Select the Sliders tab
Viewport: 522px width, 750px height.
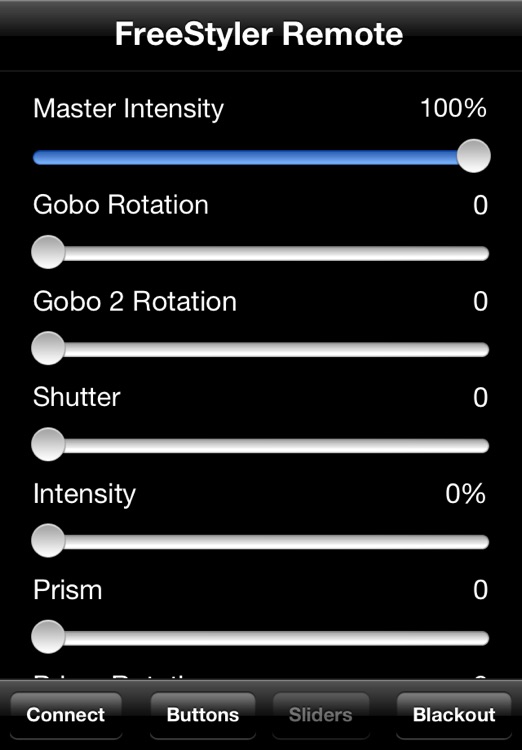tap(321, 715)
